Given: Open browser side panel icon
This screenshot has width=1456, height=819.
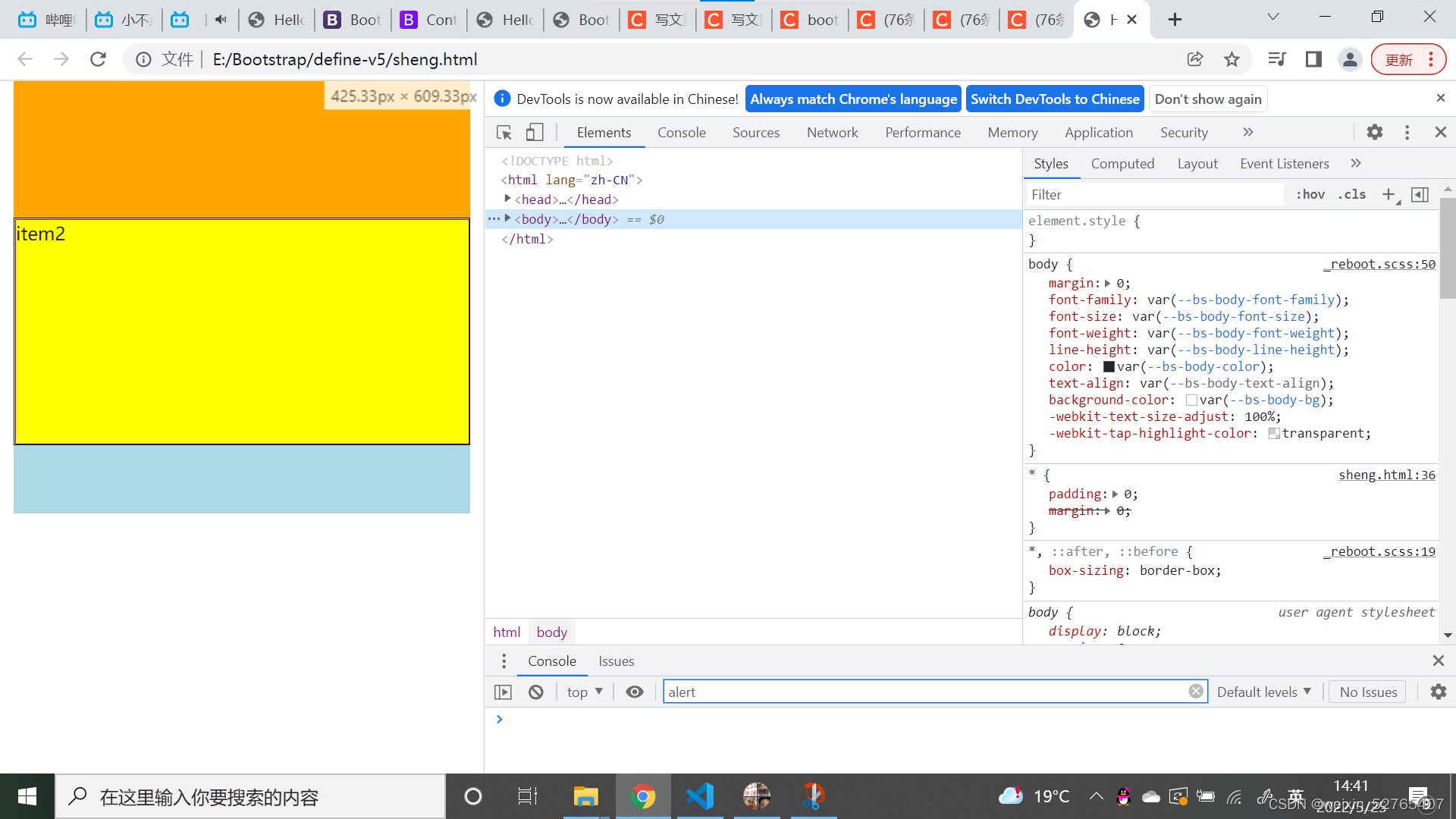Looking at the screenshot, I should [x=1313, y=59].
